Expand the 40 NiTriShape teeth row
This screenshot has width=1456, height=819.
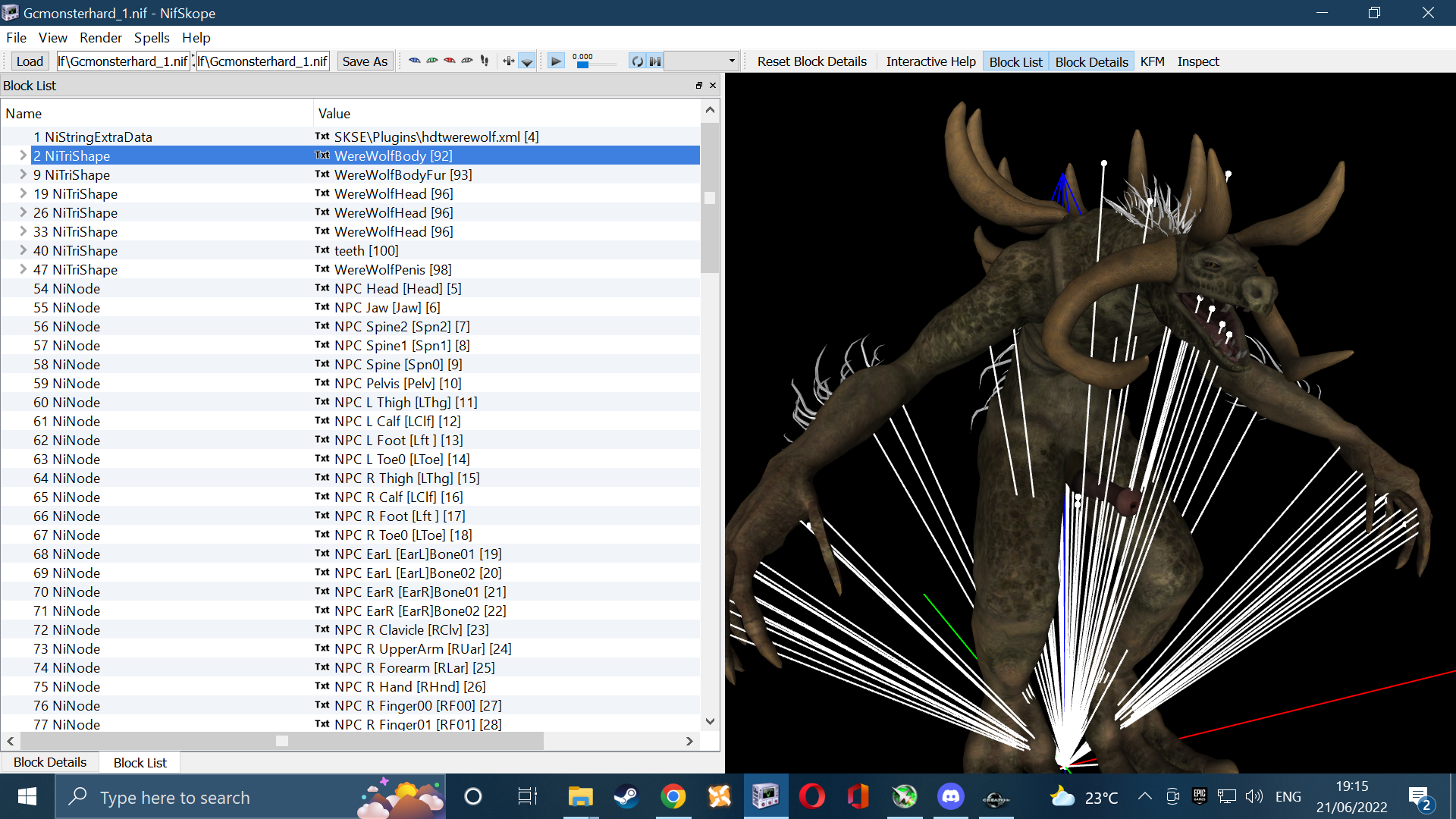pyautogui.click(x=23, y=250)
